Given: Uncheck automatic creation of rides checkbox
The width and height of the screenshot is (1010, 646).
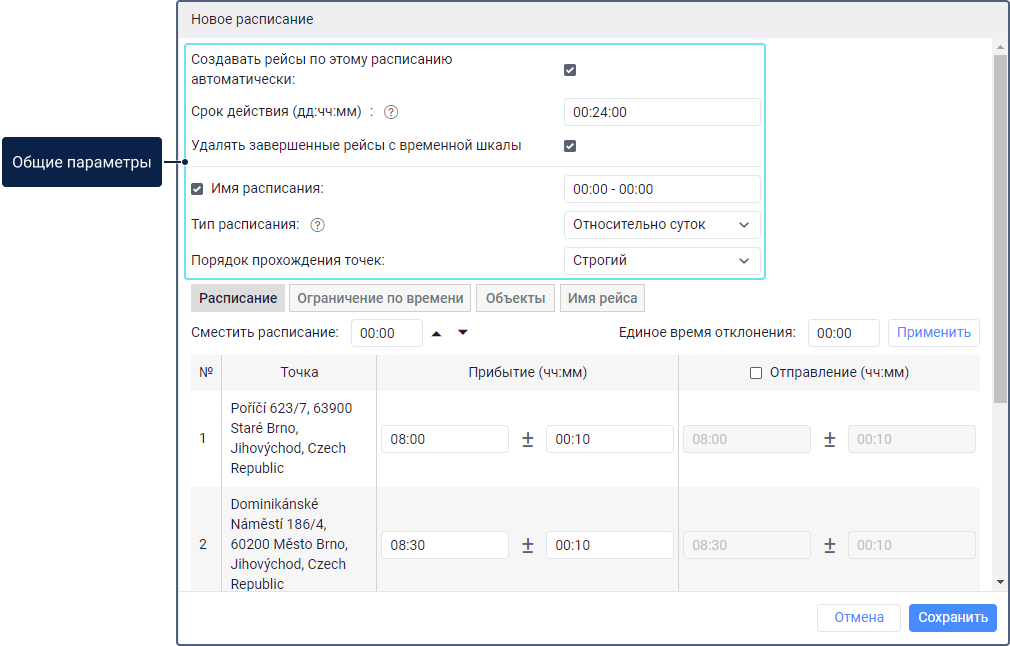Looking at the screenshot, I should tap(570, 70).
